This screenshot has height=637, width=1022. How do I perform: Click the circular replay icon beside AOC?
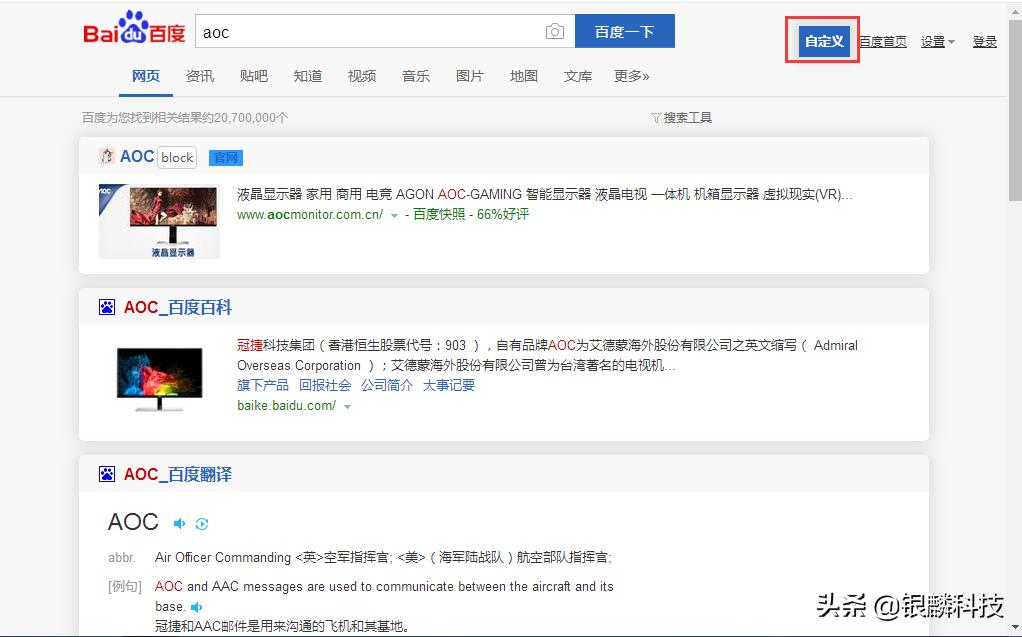click(x=202, y=523)
